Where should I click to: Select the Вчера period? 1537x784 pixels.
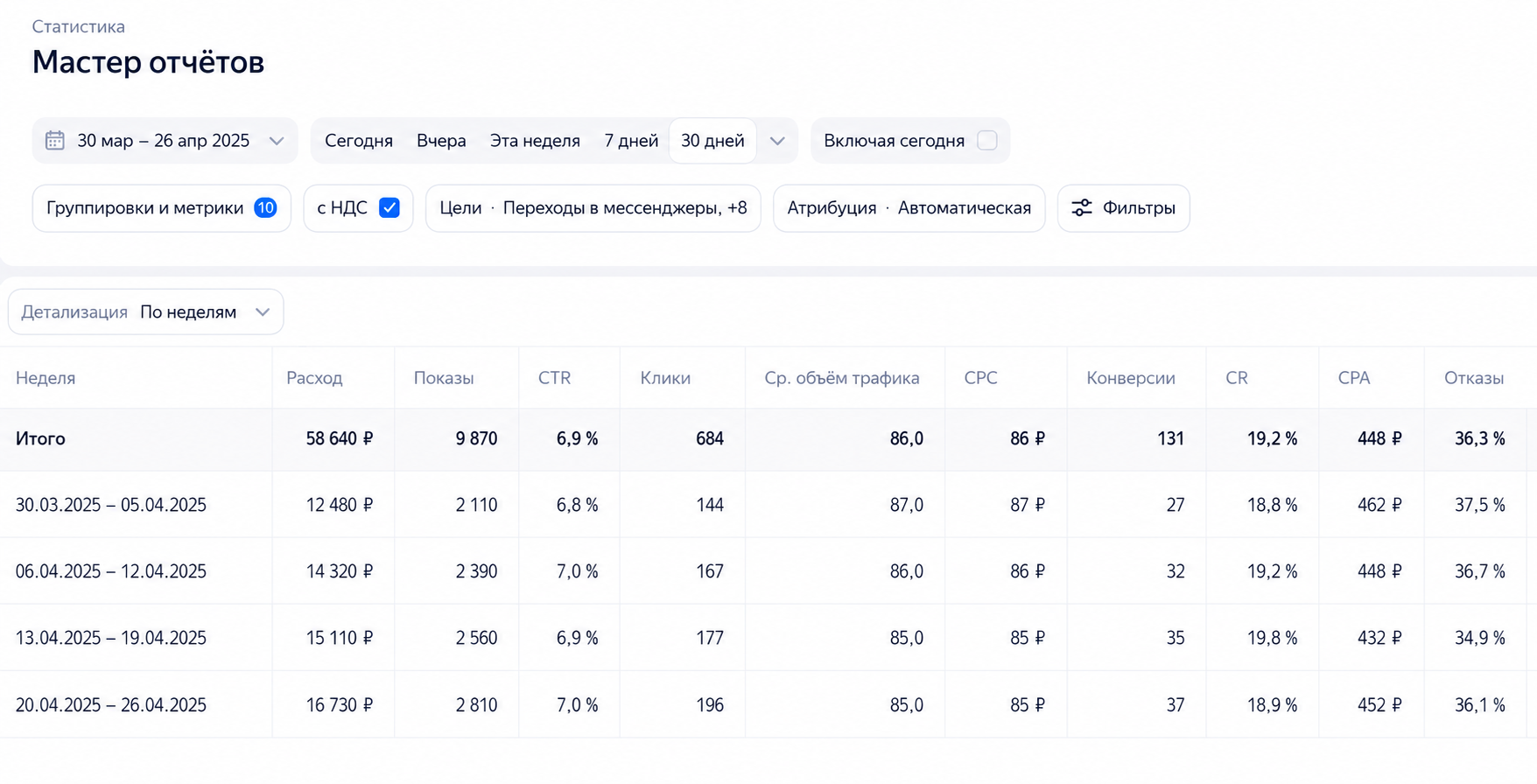click(441, 141)
